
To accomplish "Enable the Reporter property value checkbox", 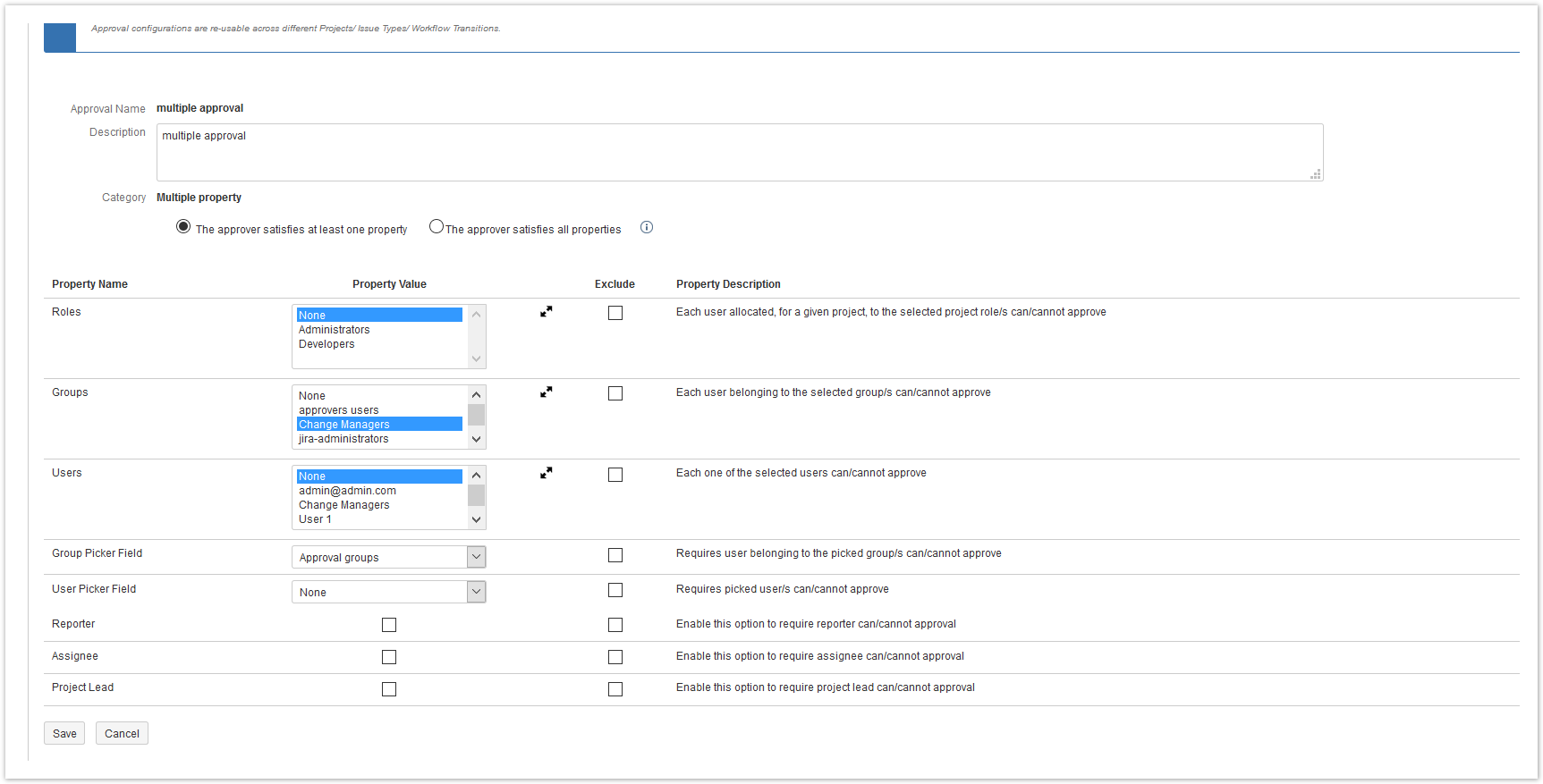I will point(389,625).
